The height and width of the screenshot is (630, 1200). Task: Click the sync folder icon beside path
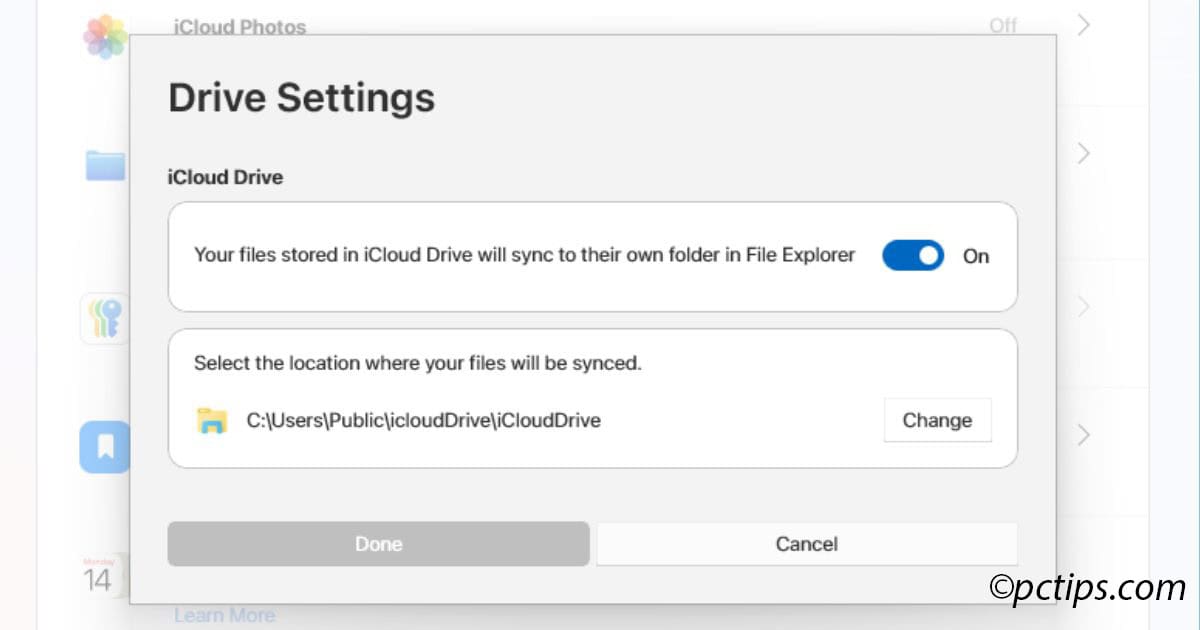click(212, 421)
